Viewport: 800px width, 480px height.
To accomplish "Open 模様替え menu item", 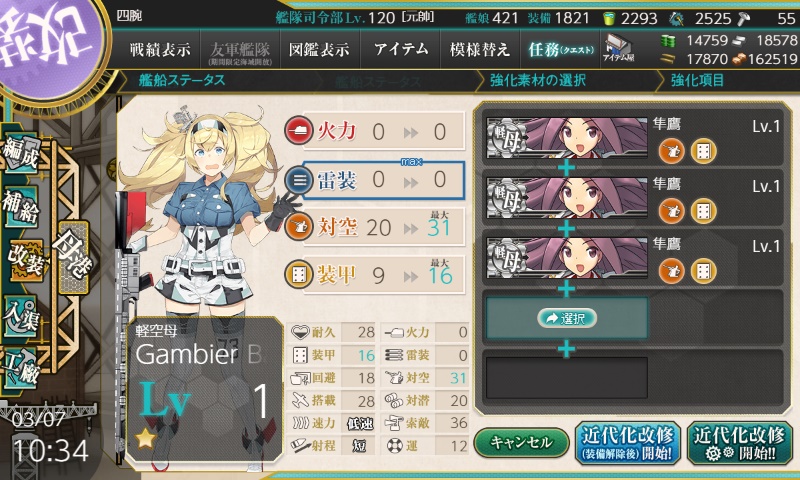I will [480, 49].
